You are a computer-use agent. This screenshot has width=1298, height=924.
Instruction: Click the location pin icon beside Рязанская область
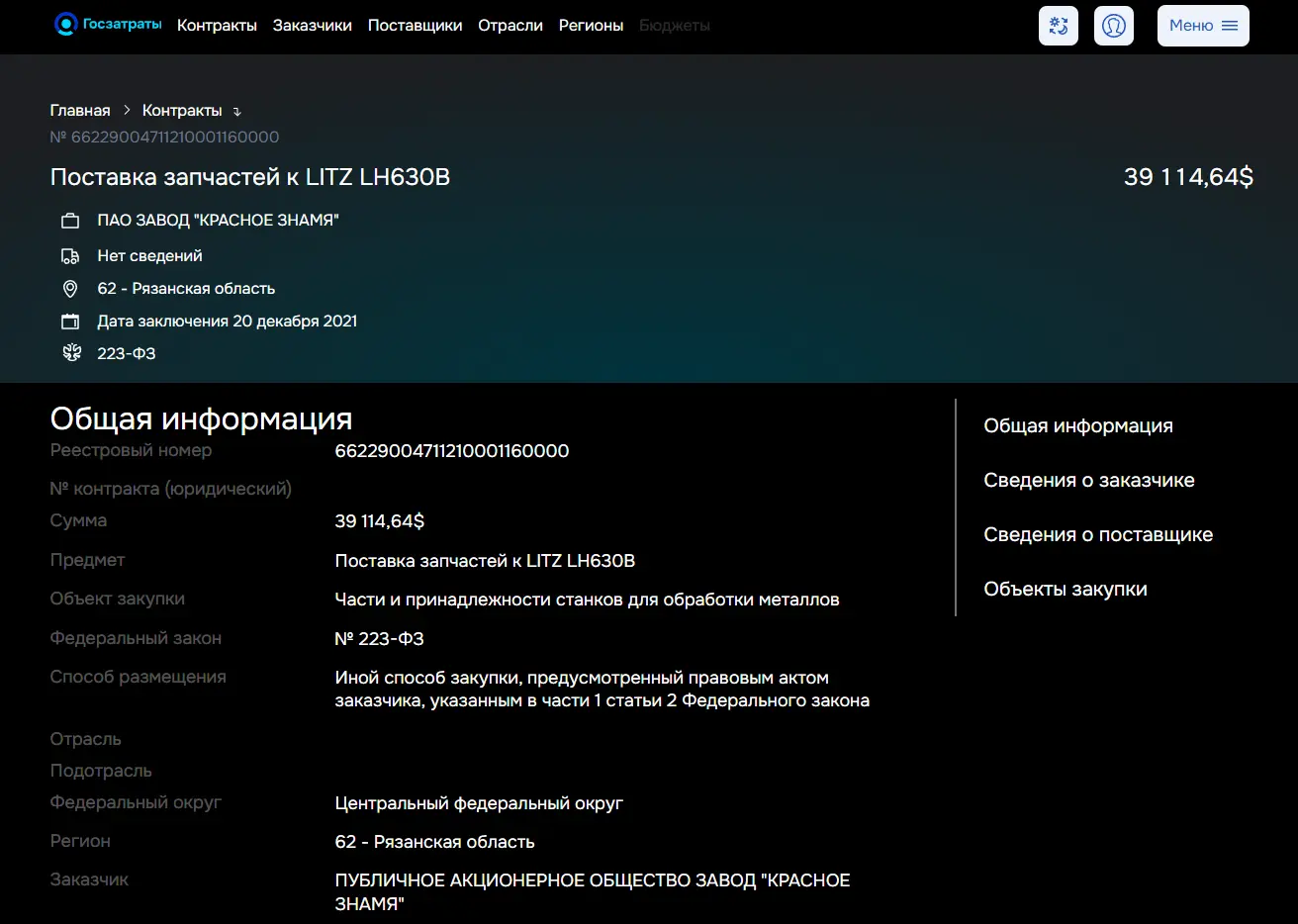(x=70, y=289)
